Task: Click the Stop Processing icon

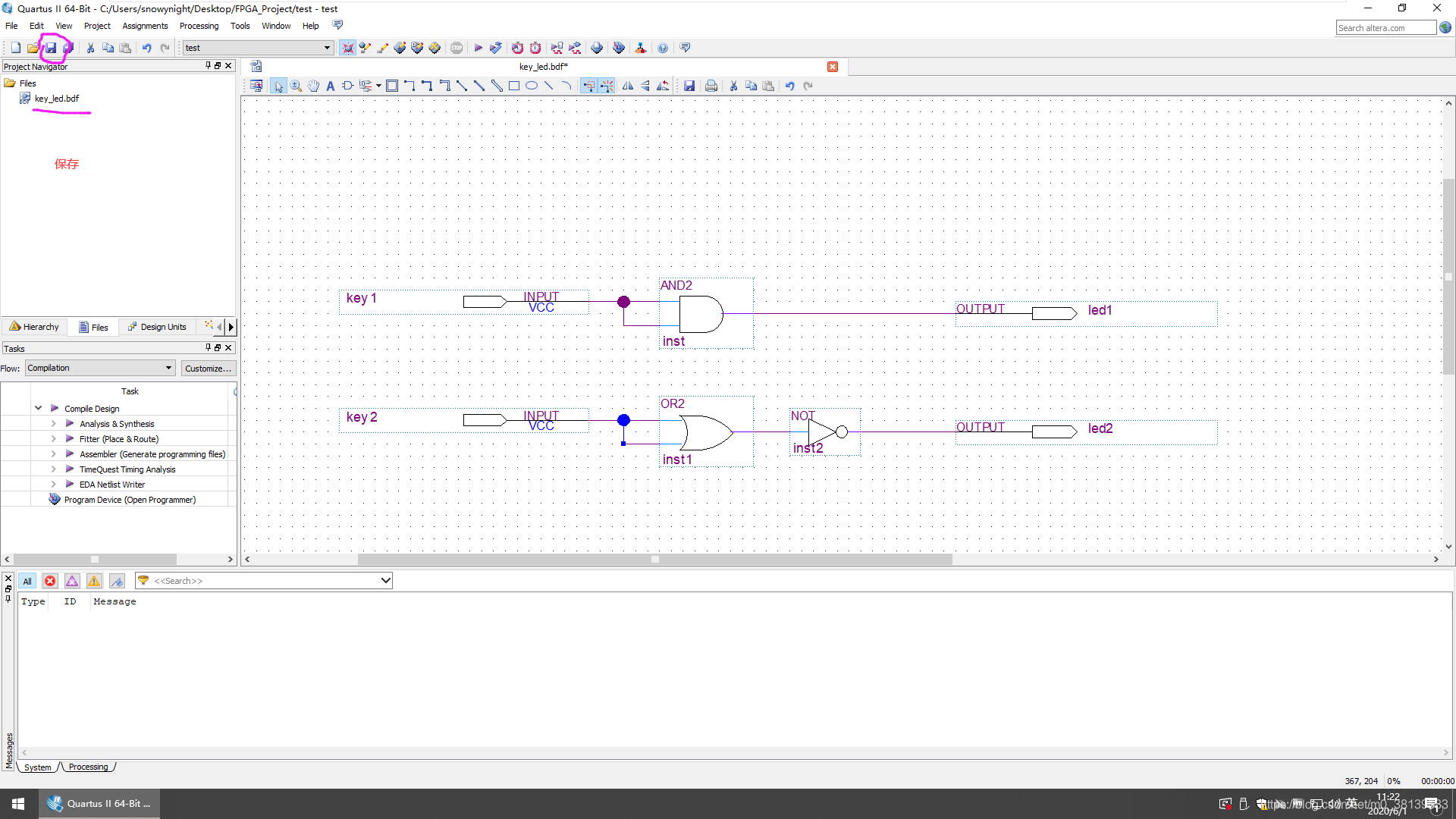Action: (x=457, y=48)
